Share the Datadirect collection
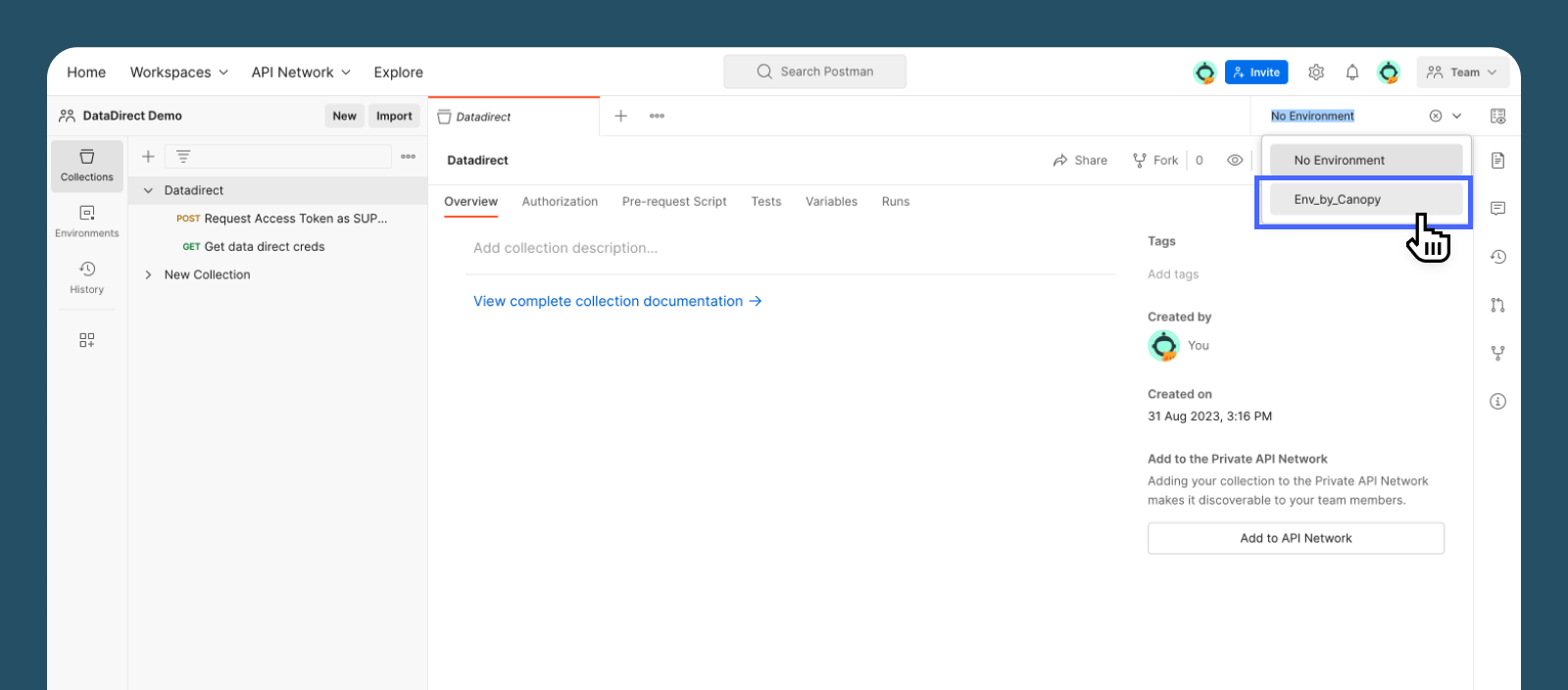The image size is (1568, 690). click(x=1080, y=160)
